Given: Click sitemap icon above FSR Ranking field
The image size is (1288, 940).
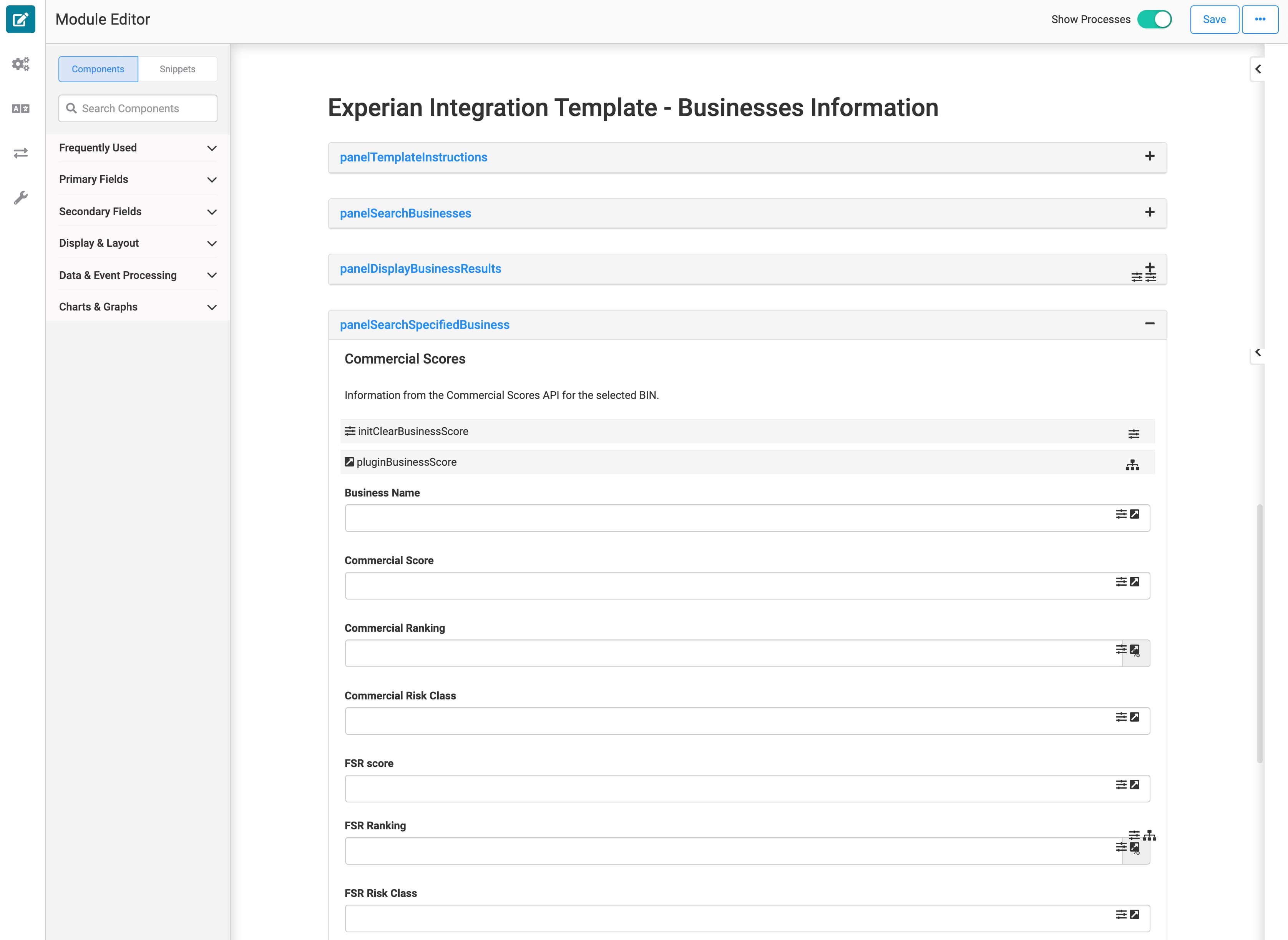Looking at the screenshot, I should 1149,835.
